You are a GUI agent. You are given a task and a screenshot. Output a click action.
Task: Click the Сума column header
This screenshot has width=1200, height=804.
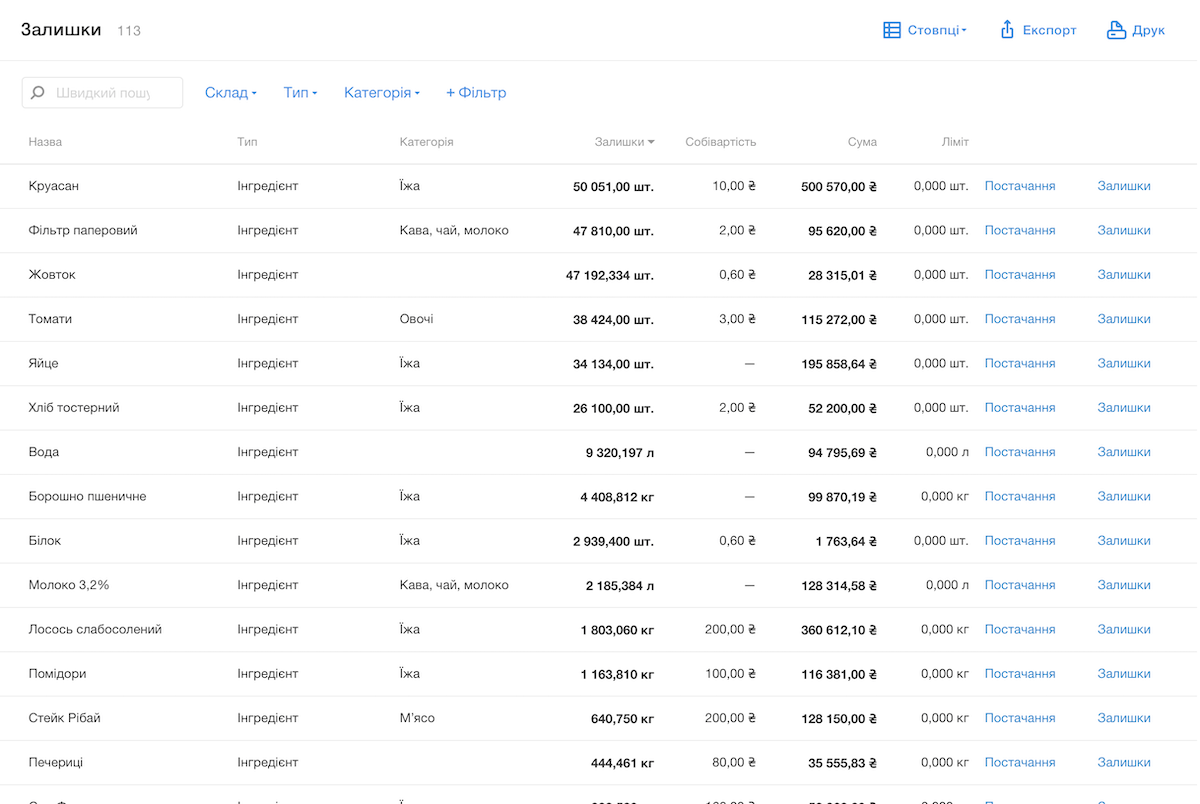pyautogui.click(x=861, y=142)
